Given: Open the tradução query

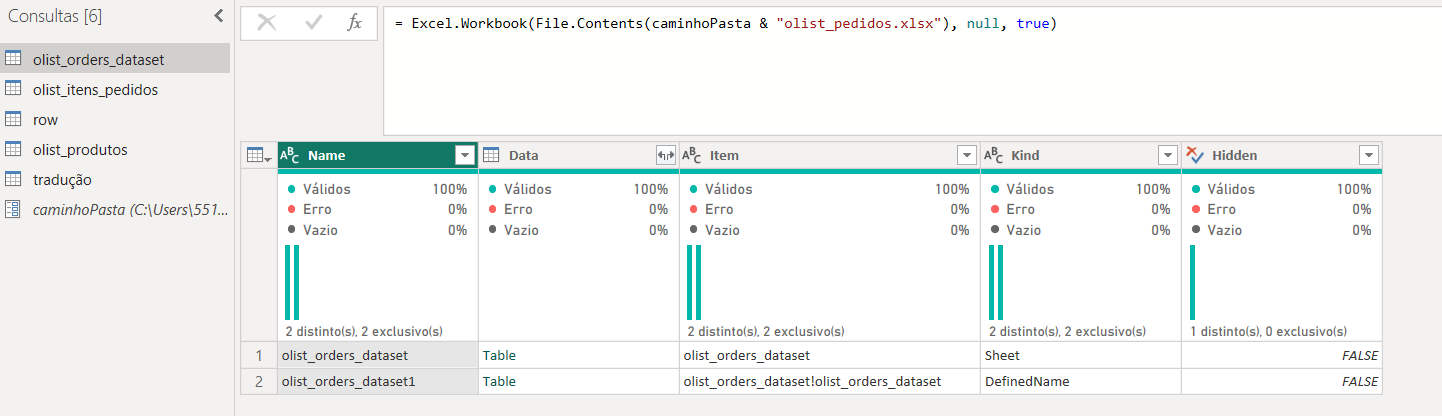Looking at the screenshot, I should click(115, 179).
